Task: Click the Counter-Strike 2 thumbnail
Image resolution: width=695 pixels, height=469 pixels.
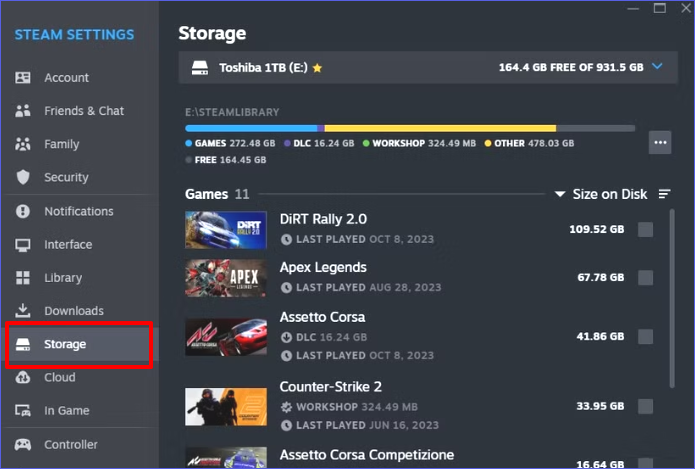Action: coord(226,406)
